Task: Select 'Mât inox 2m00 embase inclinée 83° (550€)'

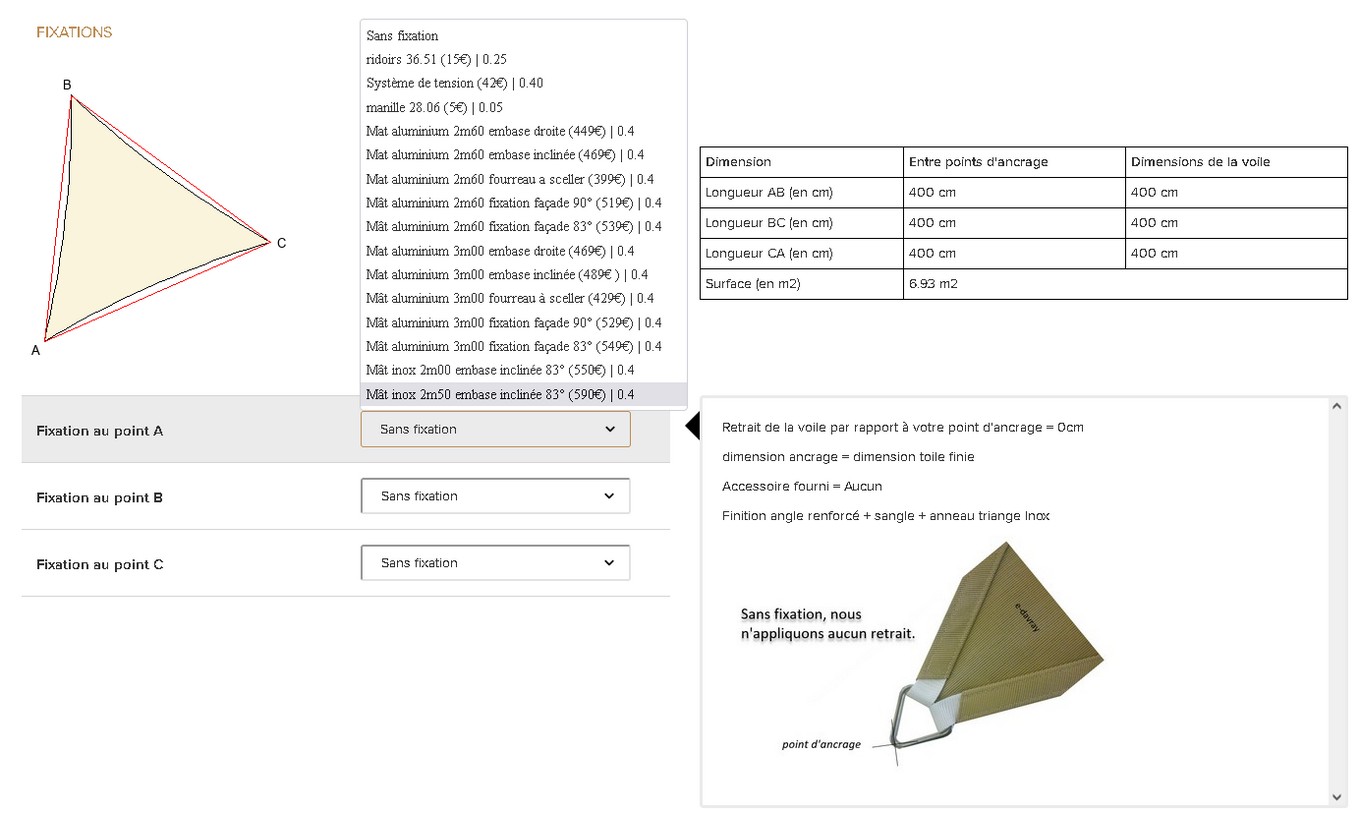Action: pos(523,371)
